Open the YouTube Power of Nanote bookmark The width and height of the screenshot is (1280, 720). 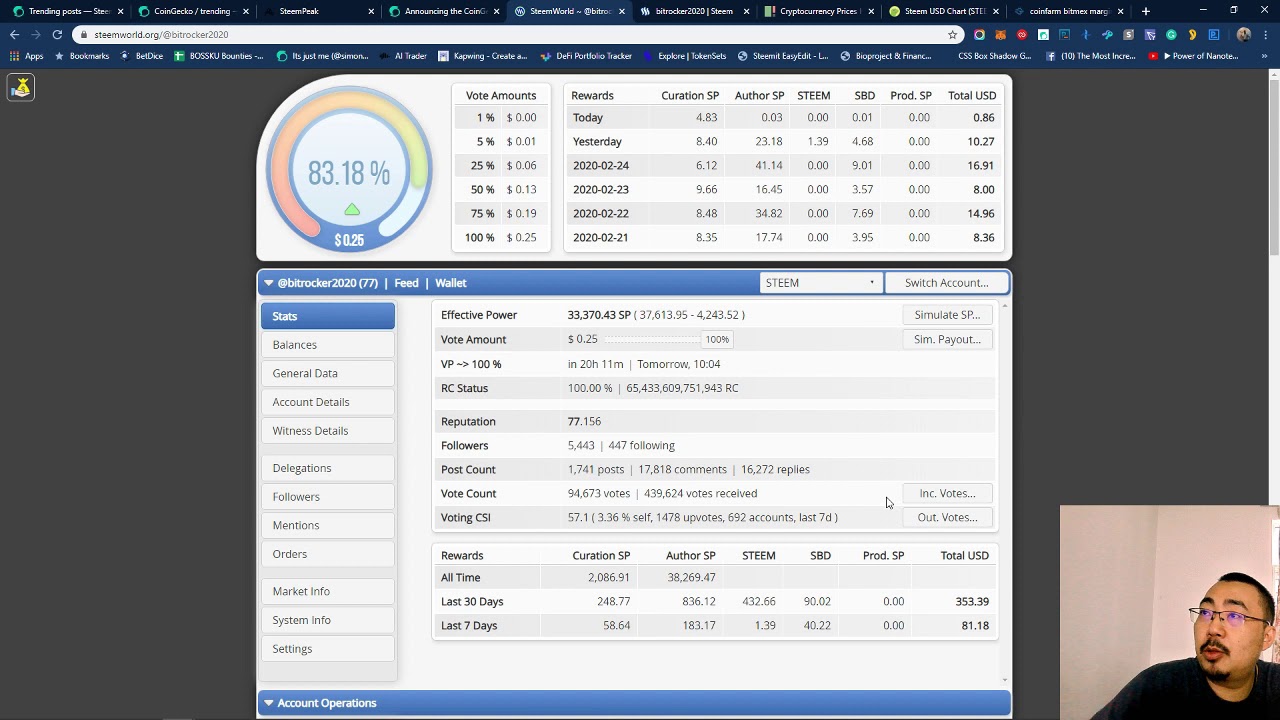tap(1193, 56)
